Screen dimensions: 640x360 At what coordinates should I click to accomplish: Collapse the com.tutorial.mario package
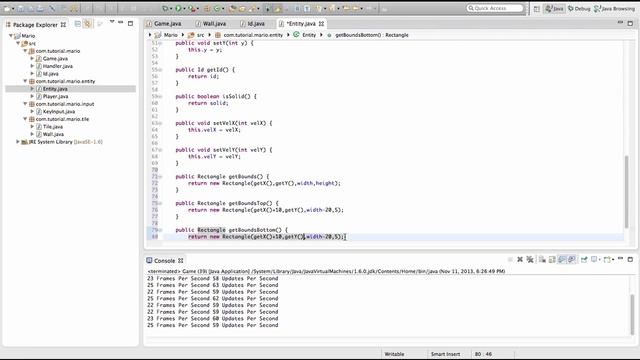click(25, 51)
